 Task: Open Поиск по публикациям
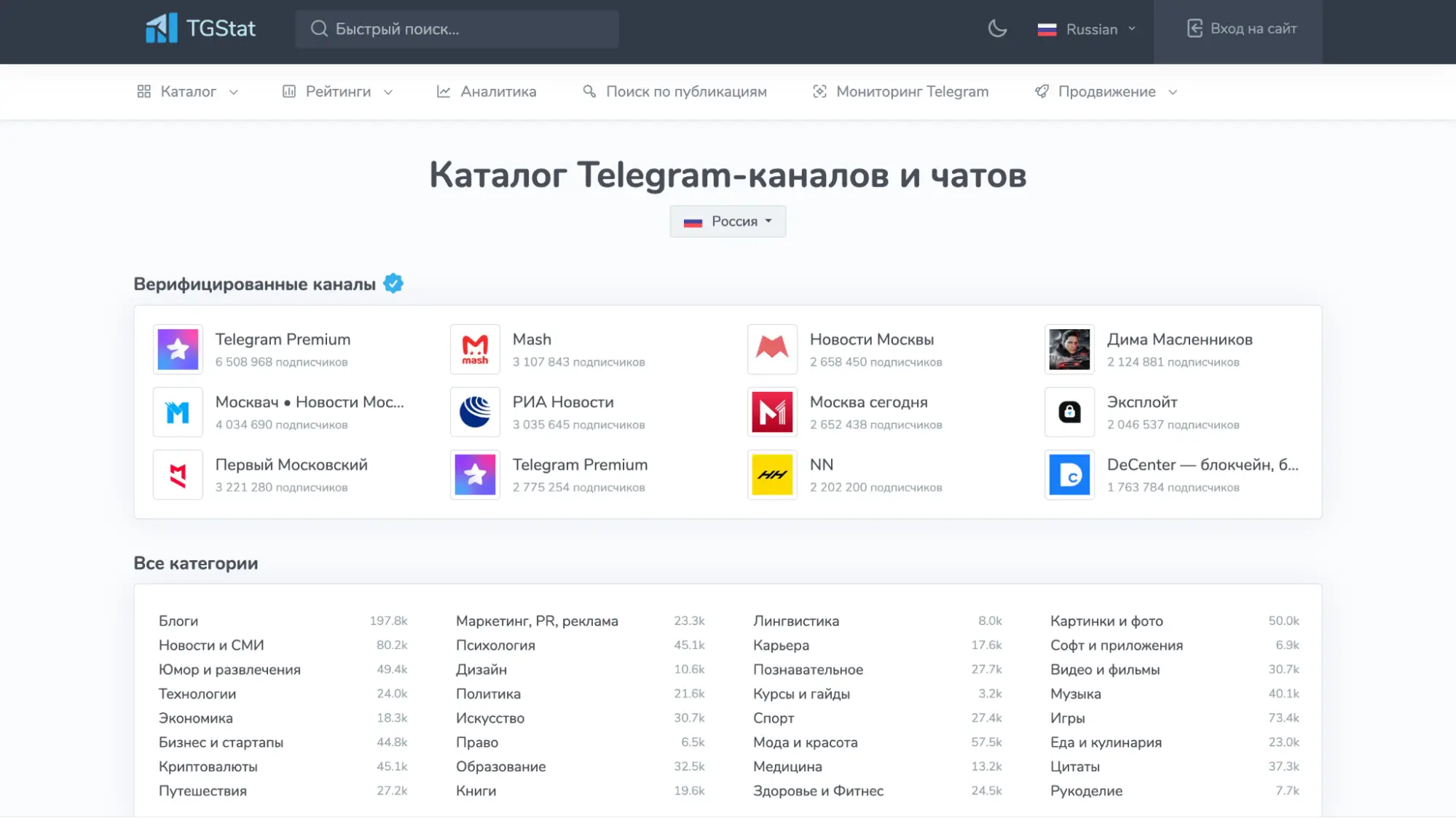pos(674,92)
